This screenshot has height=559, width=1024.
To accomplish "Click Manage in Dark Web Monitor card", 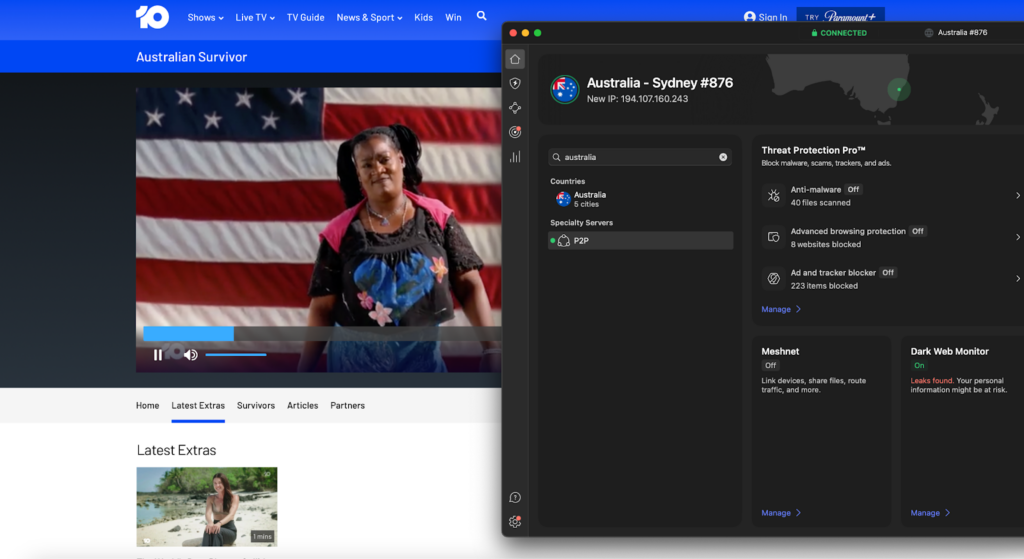I will [x=930, y=513].
